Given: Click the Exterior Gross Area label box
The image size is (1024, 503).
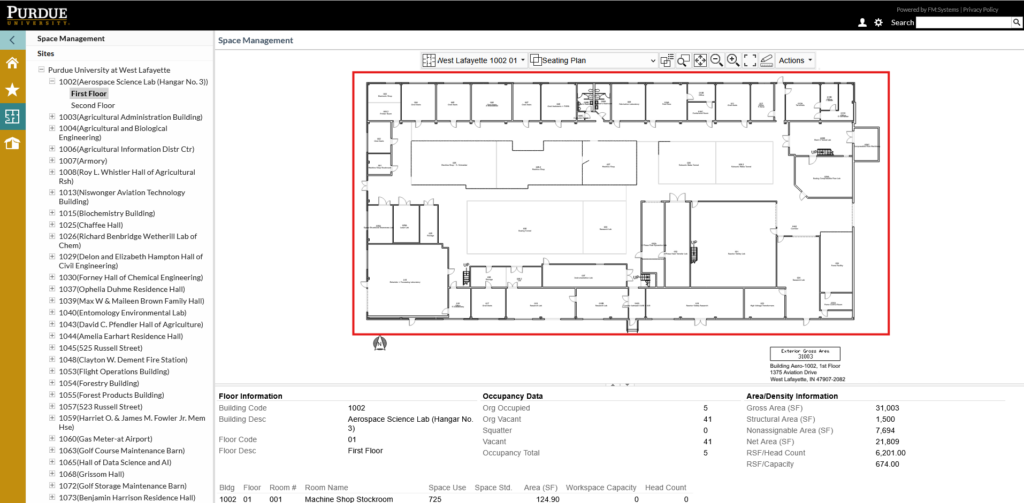Looking at the screenshot, I should point(805,353).
